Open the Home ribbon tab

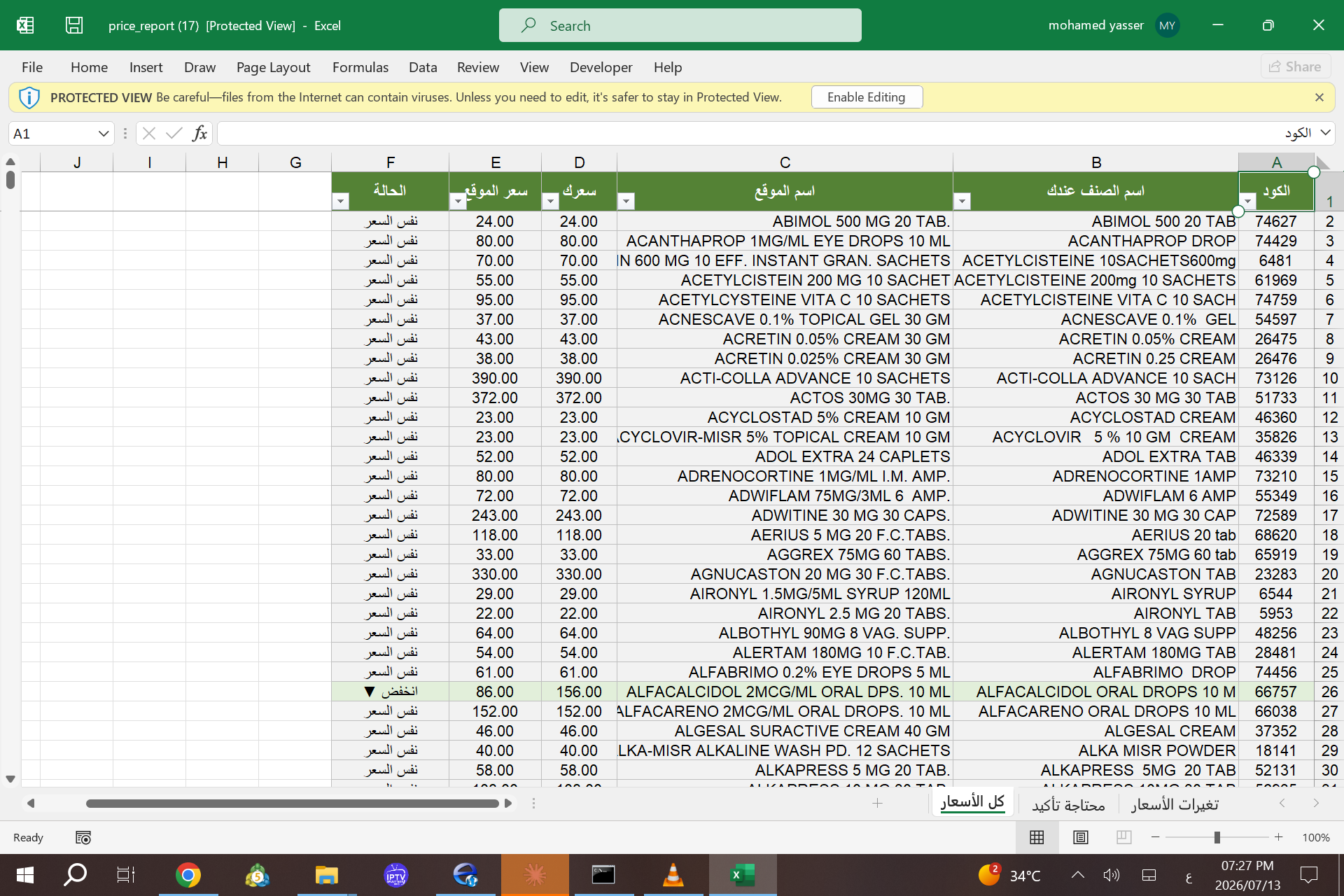[89, 67]
